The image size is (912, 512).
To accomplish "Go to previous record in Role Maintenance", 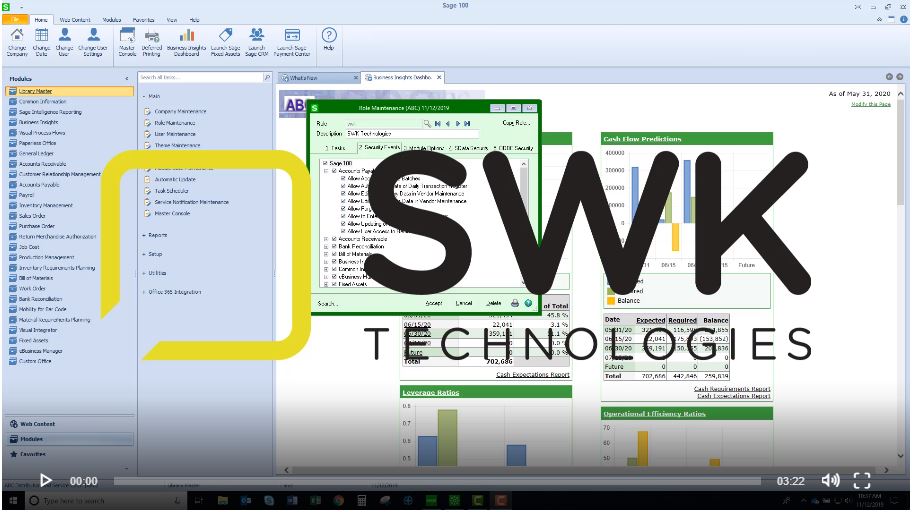I will tap(448, 123).
